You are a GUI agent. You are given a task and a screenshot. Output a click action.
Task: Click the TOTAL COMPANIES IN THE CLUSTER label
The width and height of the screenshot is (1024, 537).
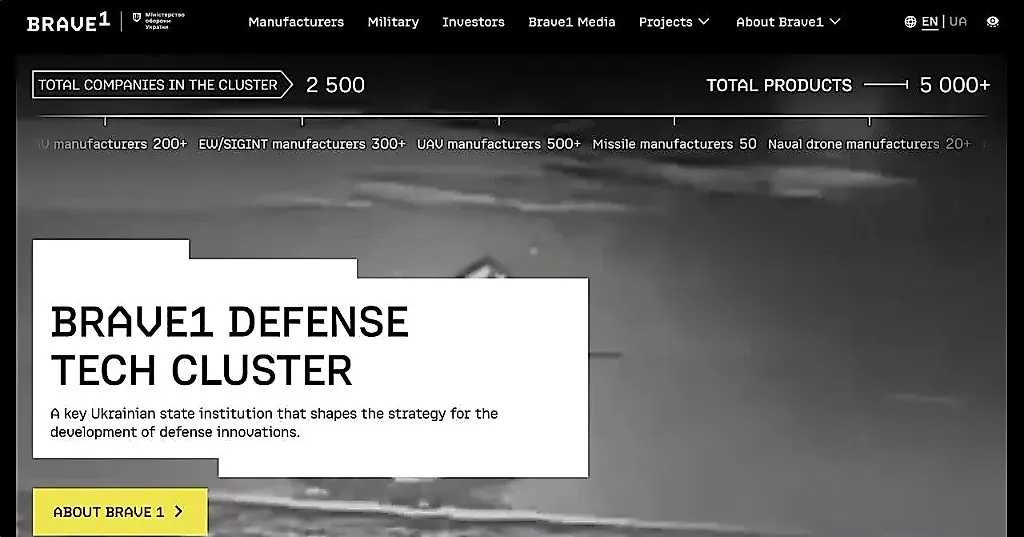[x=159, y=85]
